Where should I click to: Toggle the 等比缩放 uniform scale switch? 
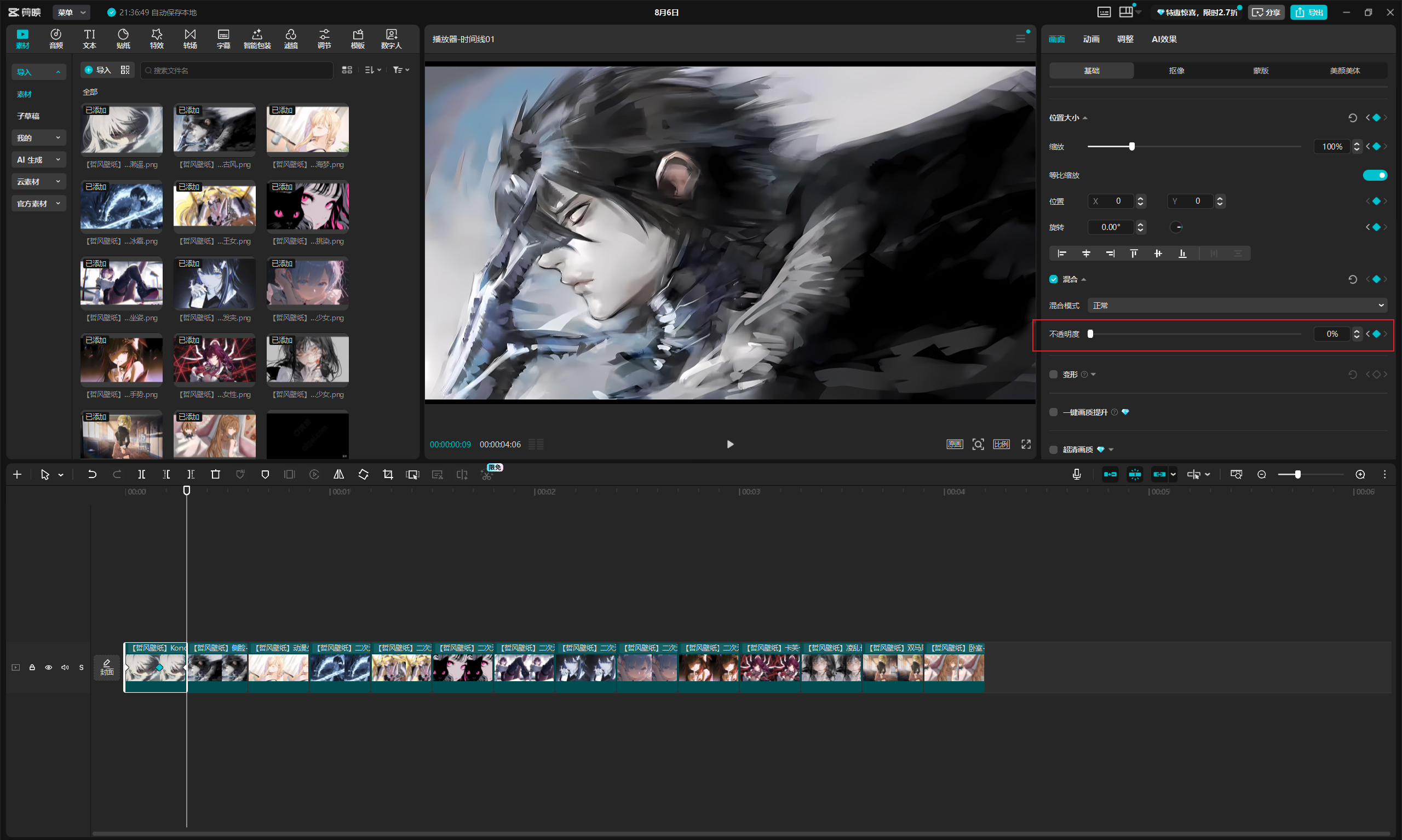pos(1375,175)
